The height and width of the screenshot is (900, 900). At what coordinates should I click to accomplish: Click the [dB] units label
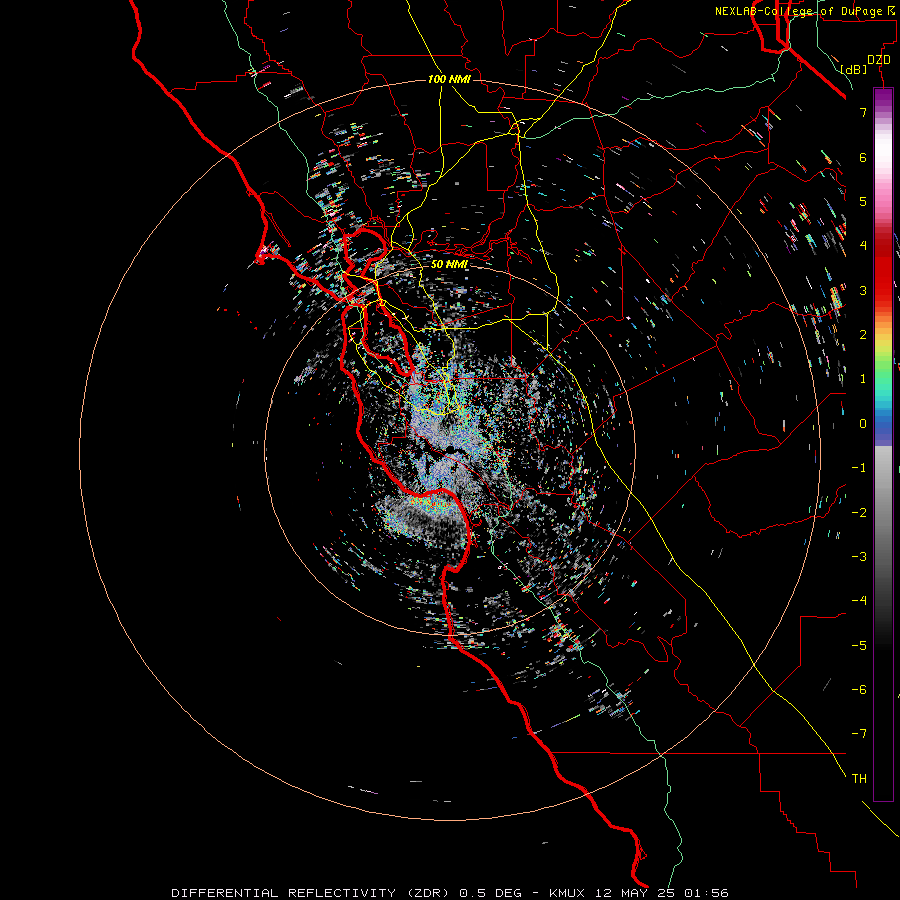(854, 70)
